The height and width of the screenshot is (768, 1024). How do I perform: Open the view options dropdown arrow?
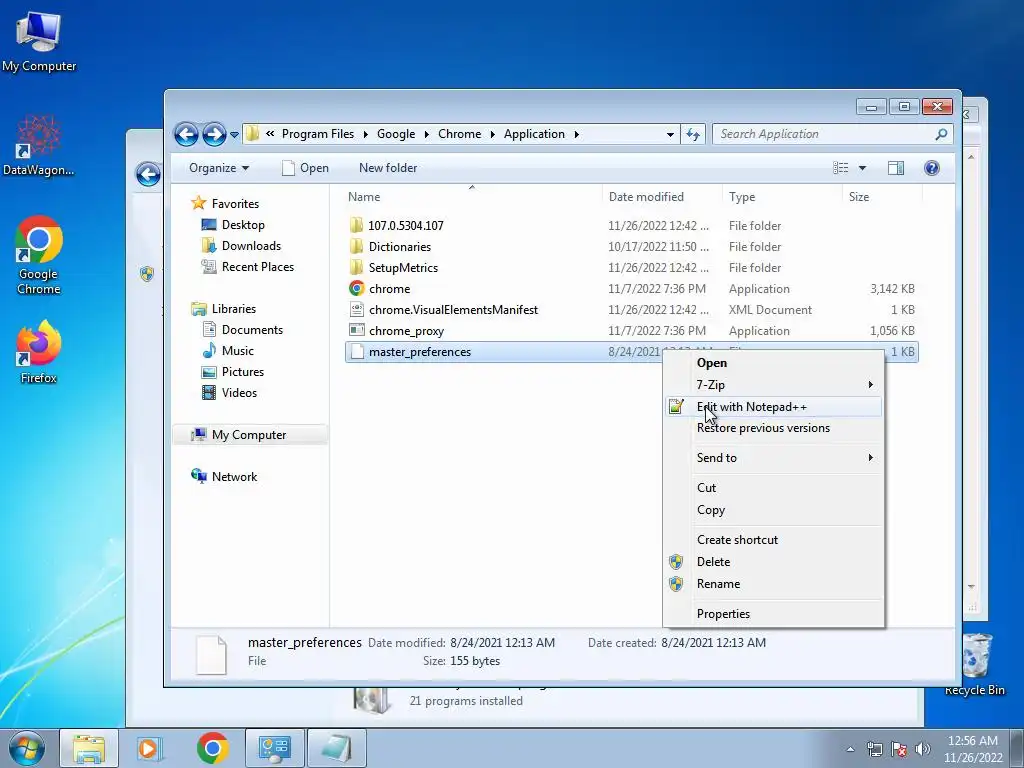pos(862,168)
